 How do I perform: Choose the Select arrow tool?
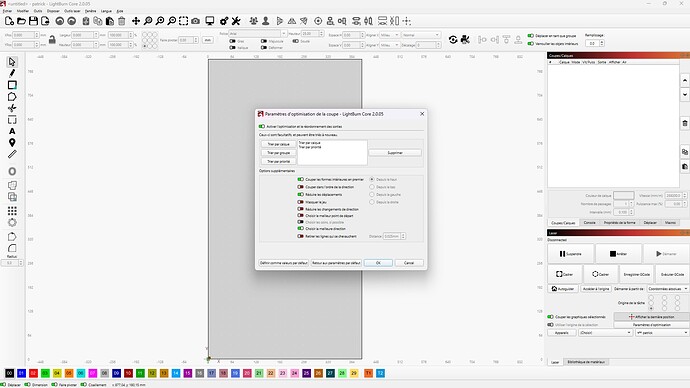[x=12, y=62]
